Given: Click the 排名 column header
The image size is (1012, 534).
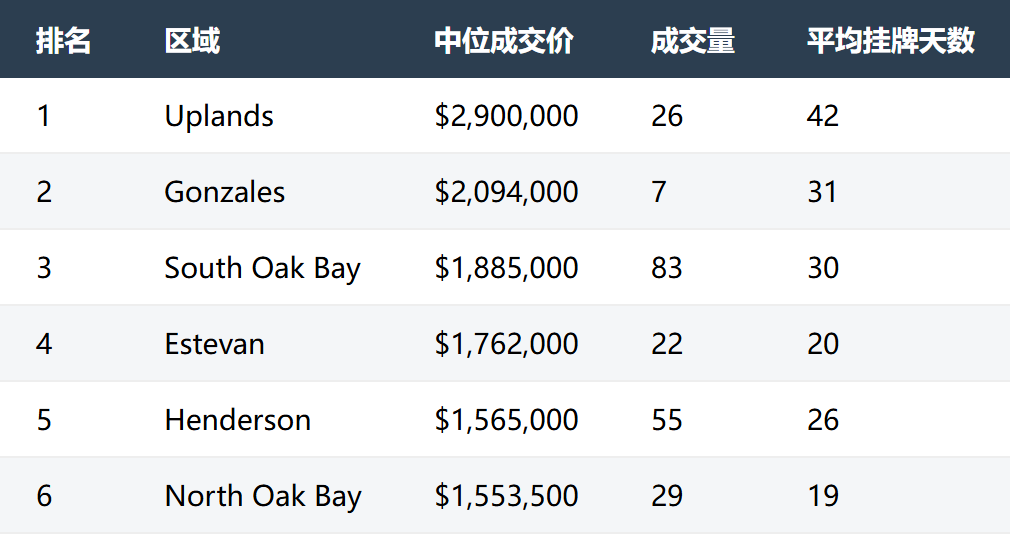Looking at the screenshot, I should tap(63, 41).
